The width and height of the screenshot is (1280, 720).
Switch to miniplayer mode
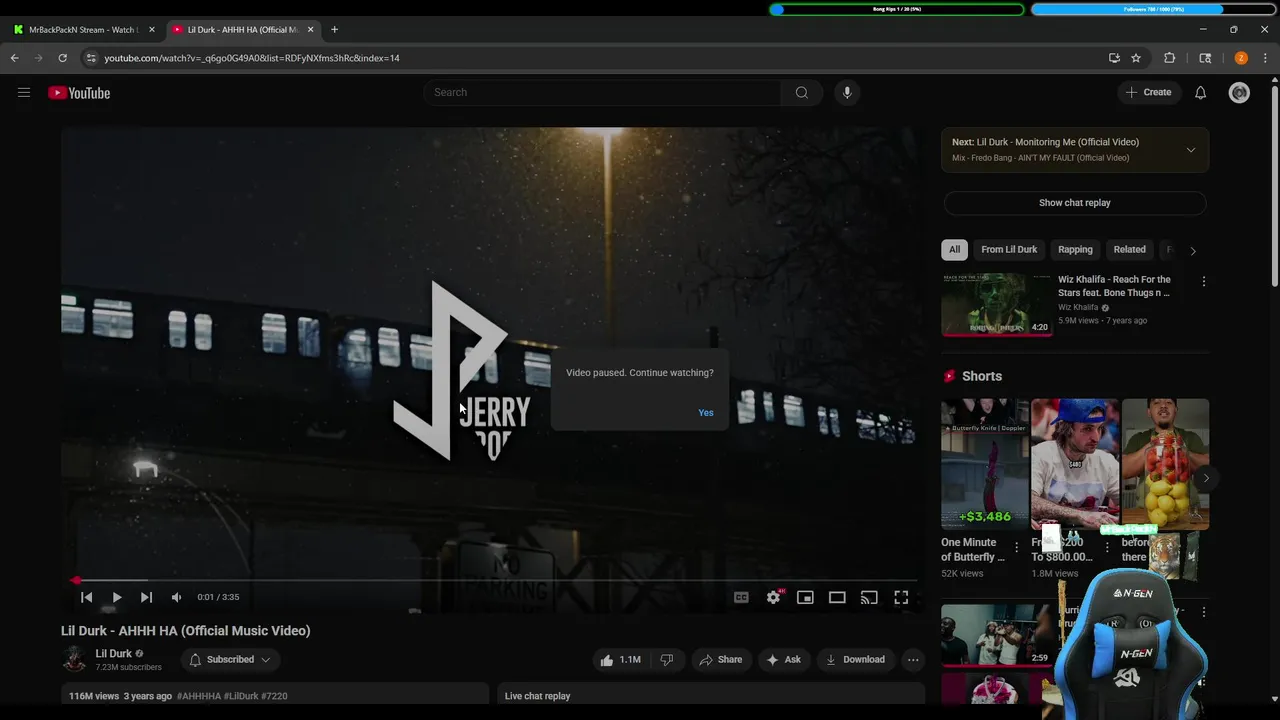(805, 597)
